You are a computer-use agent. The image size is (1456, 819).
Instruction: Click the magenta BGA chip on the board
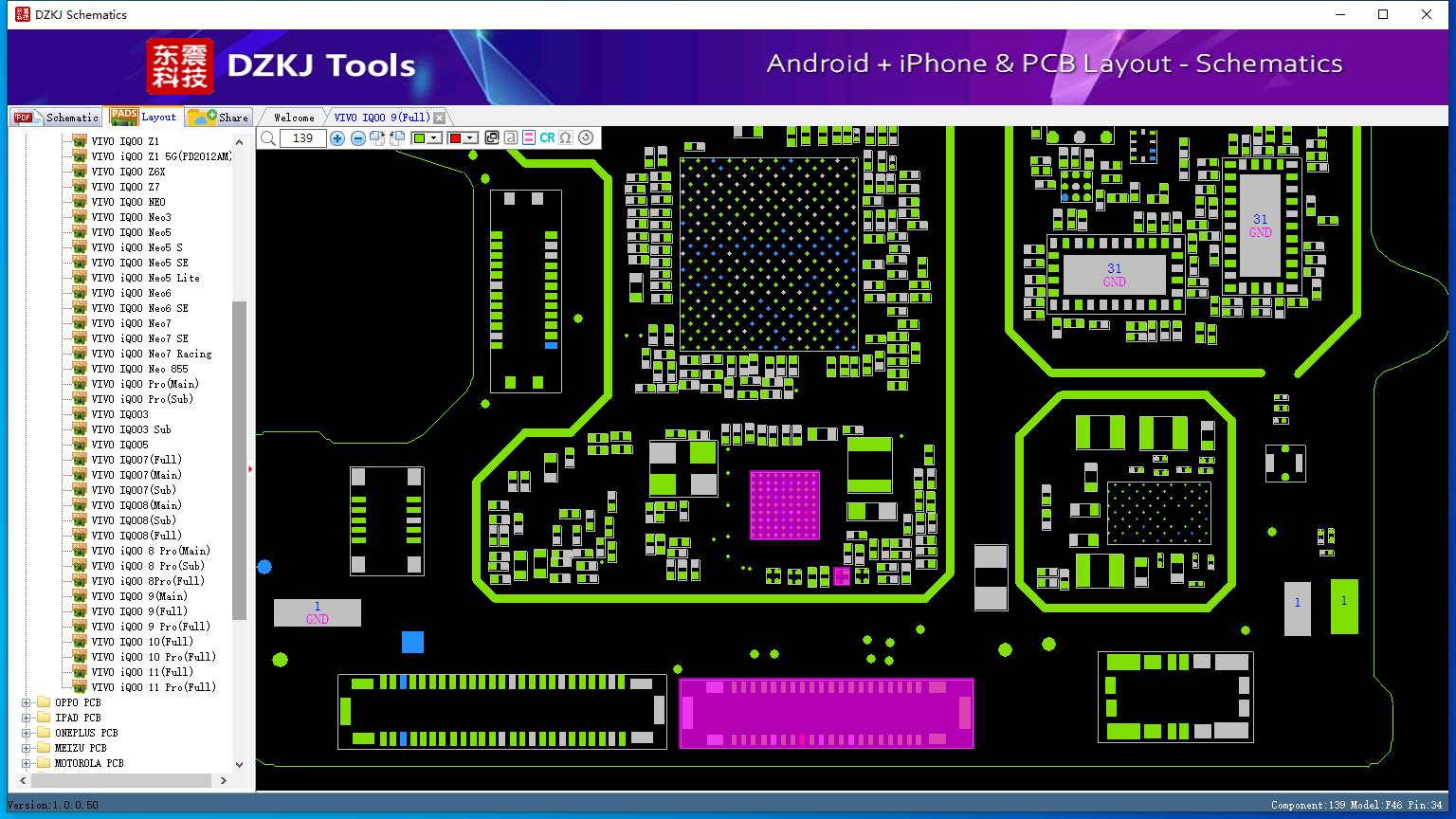click(x=785, y=505)
